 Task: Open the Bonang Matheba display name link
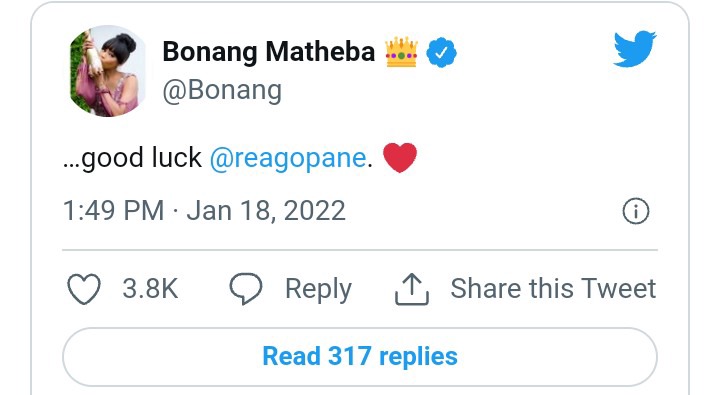[x=269, y=51]
